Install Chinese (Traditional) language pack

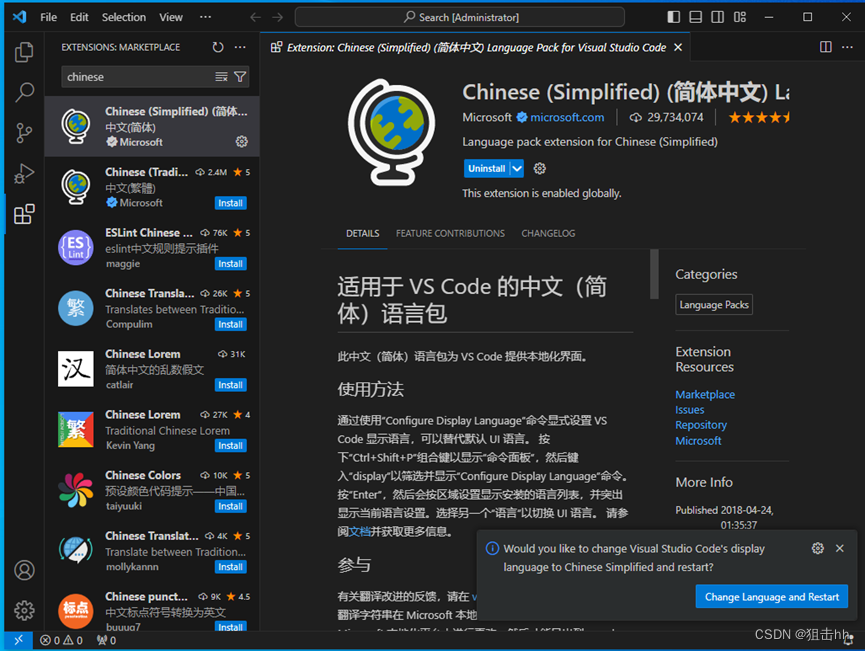click(x=230, y=203)
